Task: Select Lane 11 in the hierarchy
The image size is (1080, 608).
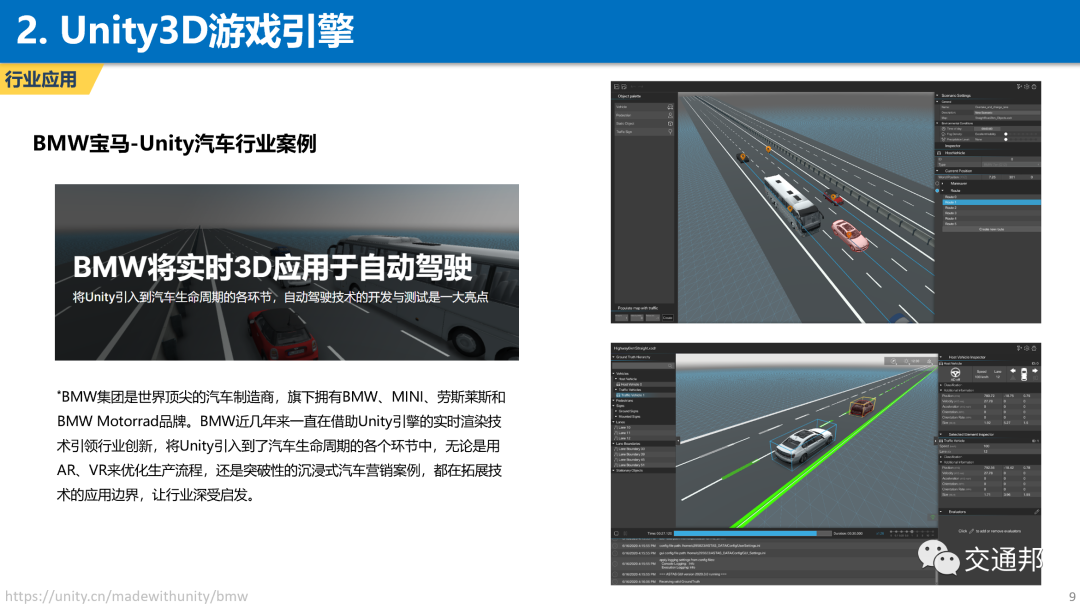Action: click(x=644, y=433)
